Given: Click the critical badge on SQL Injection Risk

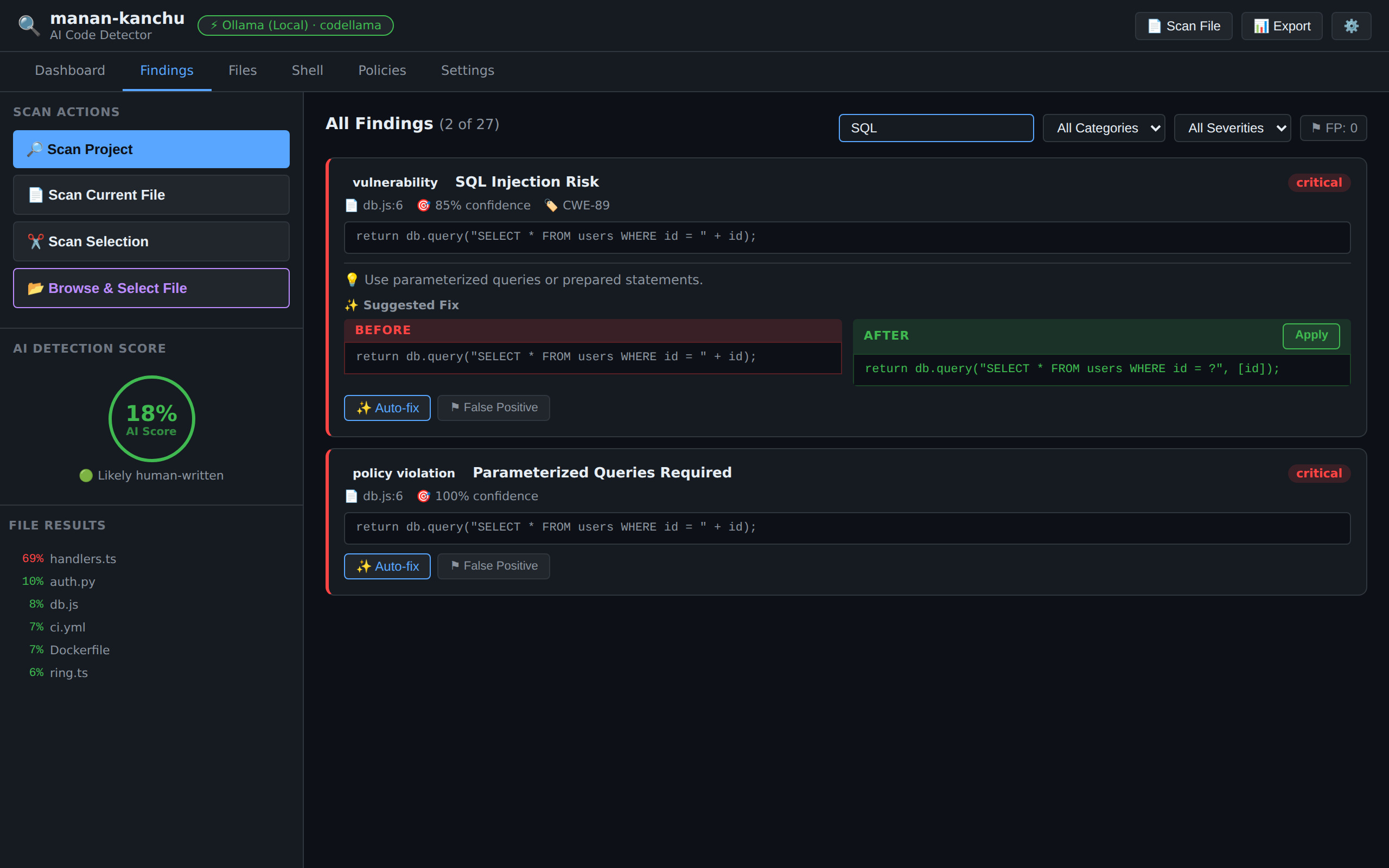Looking at the screenshot, I should (1318, 183).
